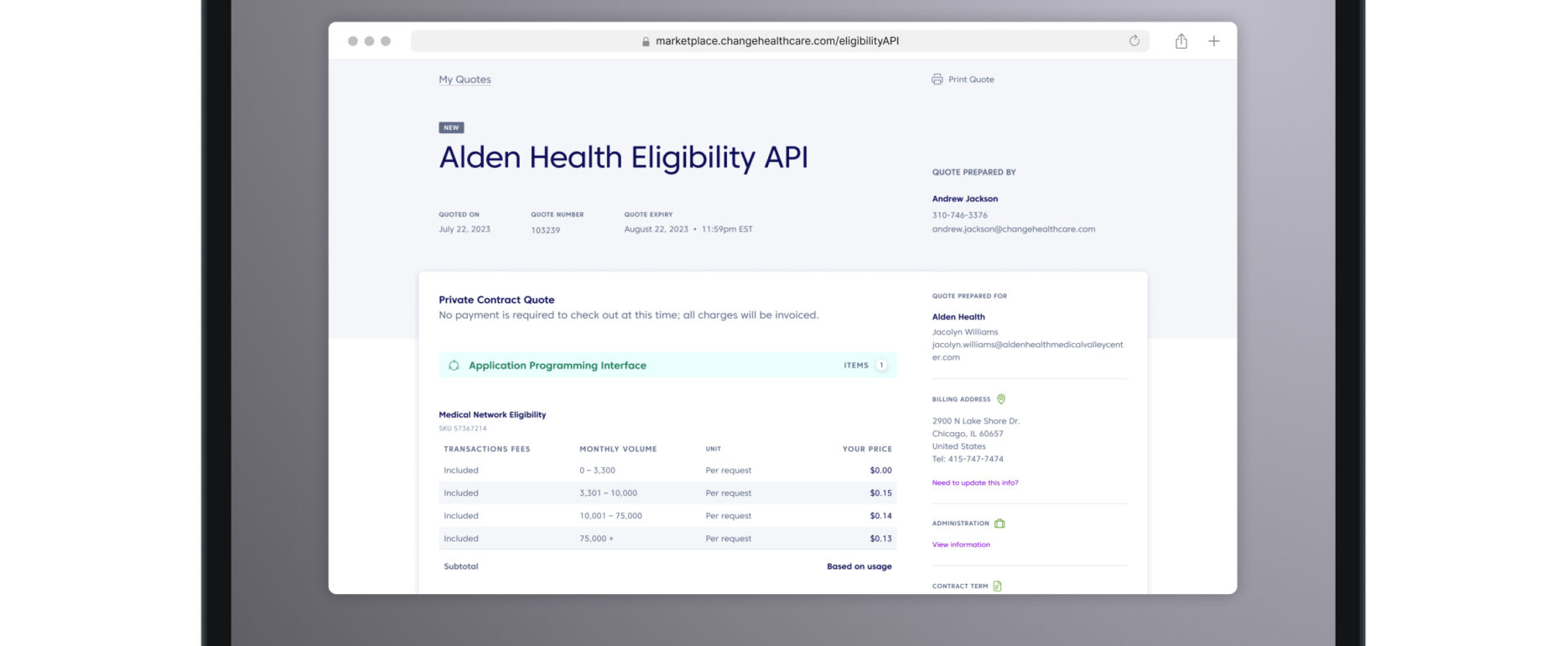Open View information under Administration
The image size is (1568, 646).
click(961, 545)
